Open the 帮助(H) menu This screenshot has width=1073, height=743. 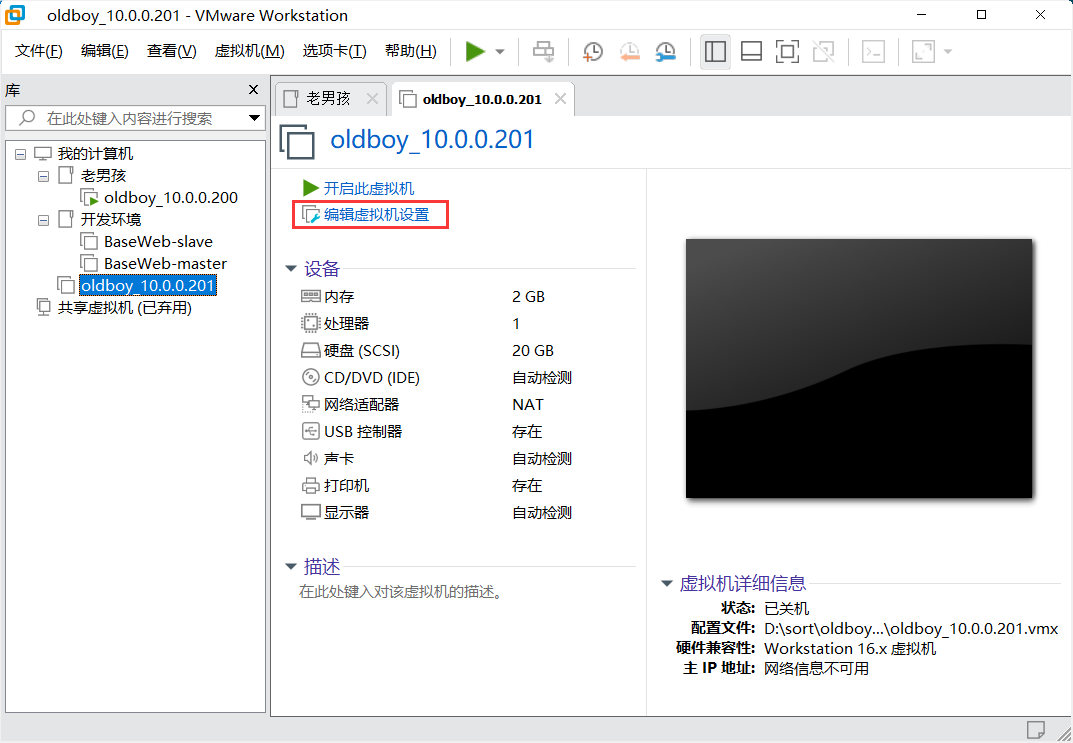(410, 51)
